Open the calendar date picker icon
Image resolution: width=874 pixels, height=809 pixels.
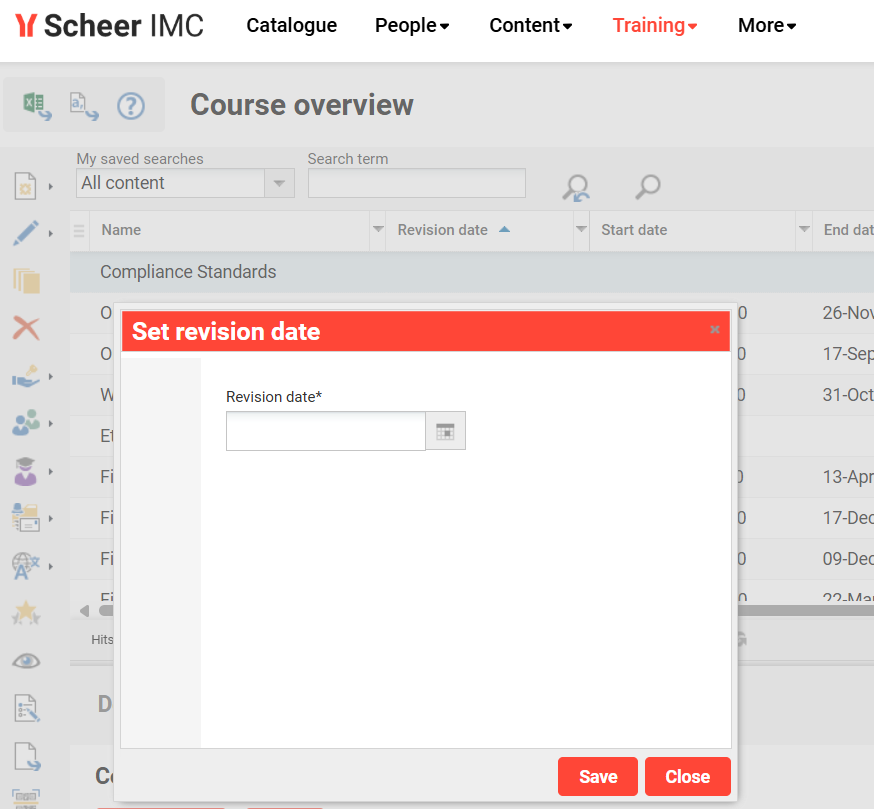[445, 431]
